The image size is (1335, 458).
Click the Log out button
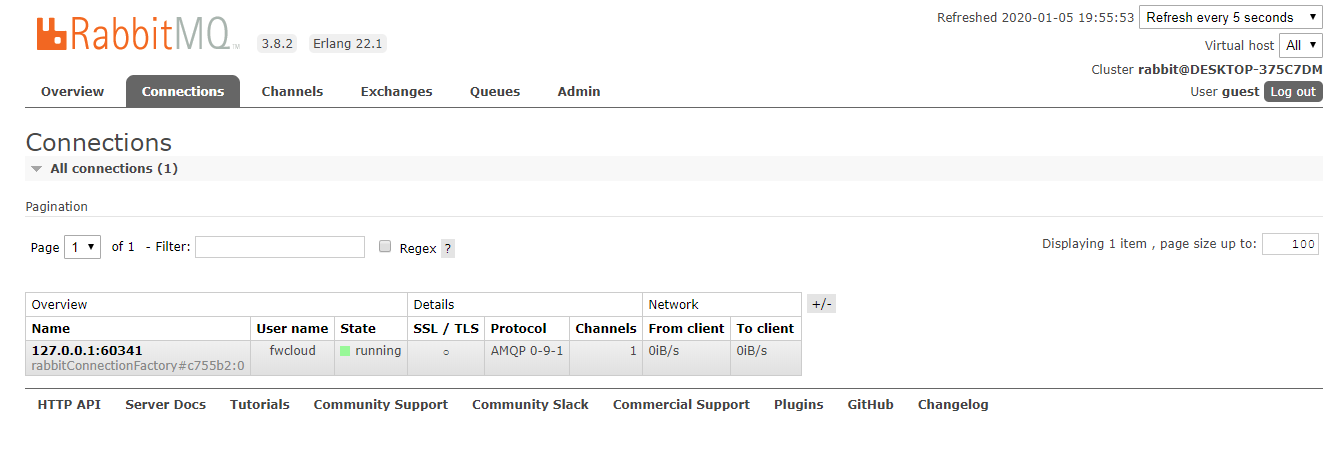pyautogui.click(x=1293, y=91)
